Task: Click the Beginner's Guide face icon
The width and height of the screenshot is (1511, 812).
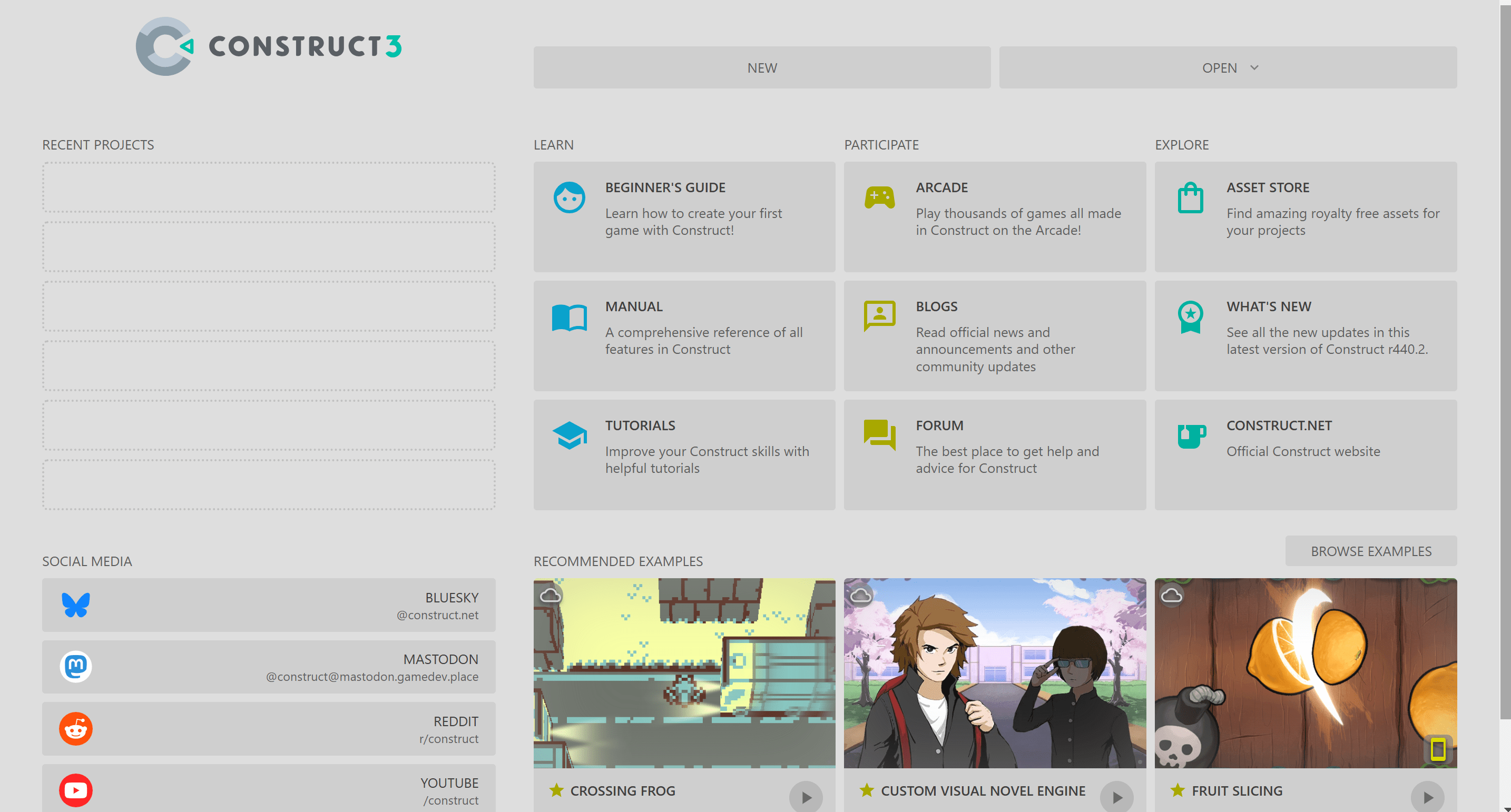Action: click(569, 197)
